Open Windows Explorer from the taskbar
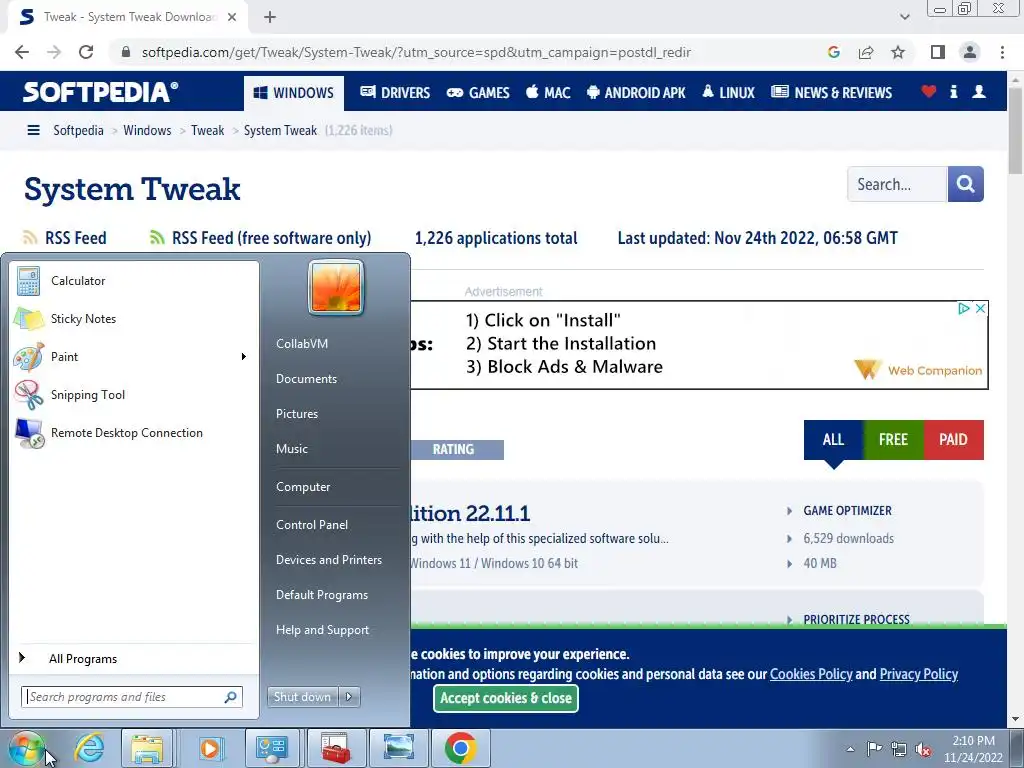This screenshot has height=768, width=1024. tap(147, 748)
